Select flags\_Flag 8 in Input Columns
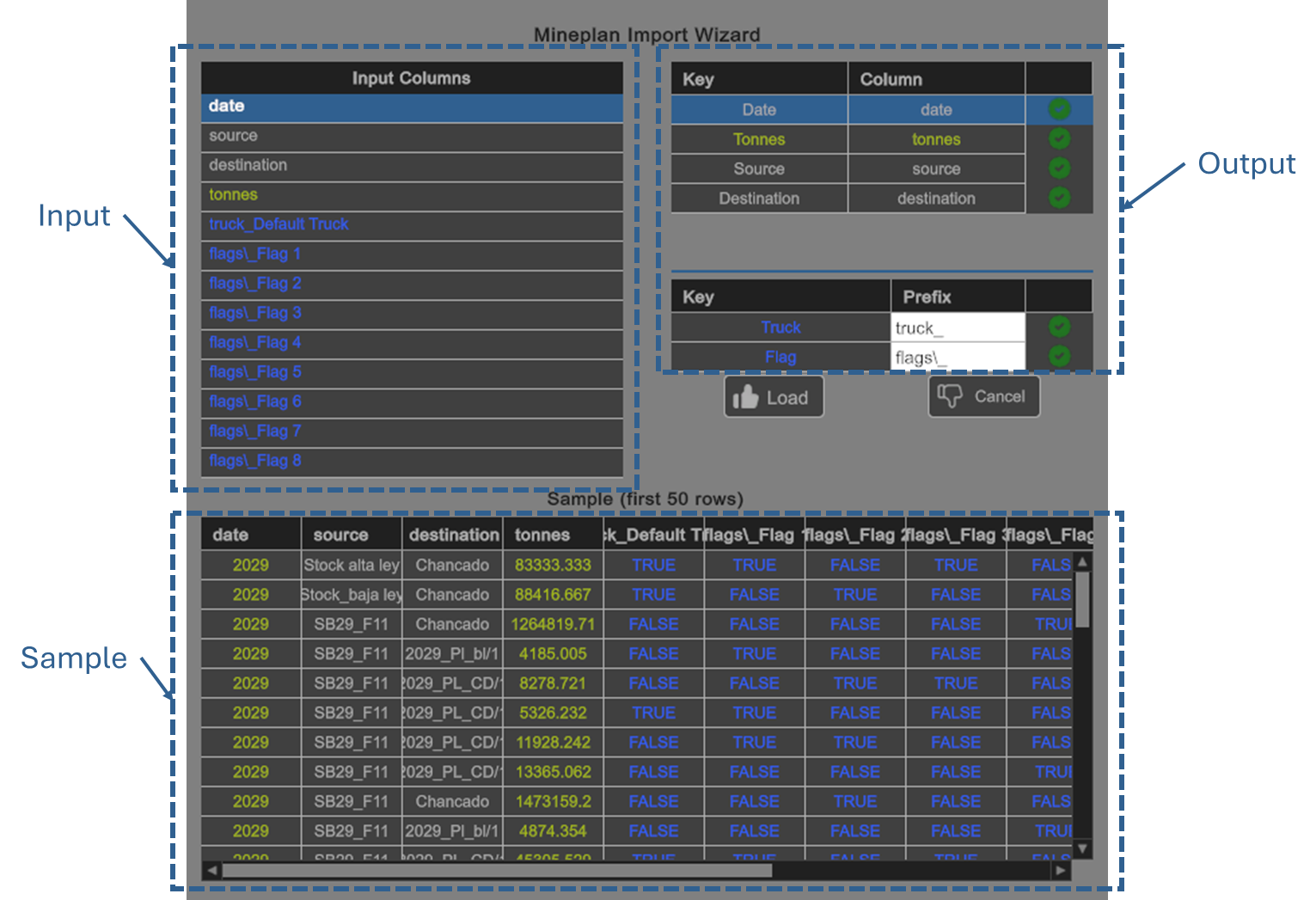 pos(412,461)
